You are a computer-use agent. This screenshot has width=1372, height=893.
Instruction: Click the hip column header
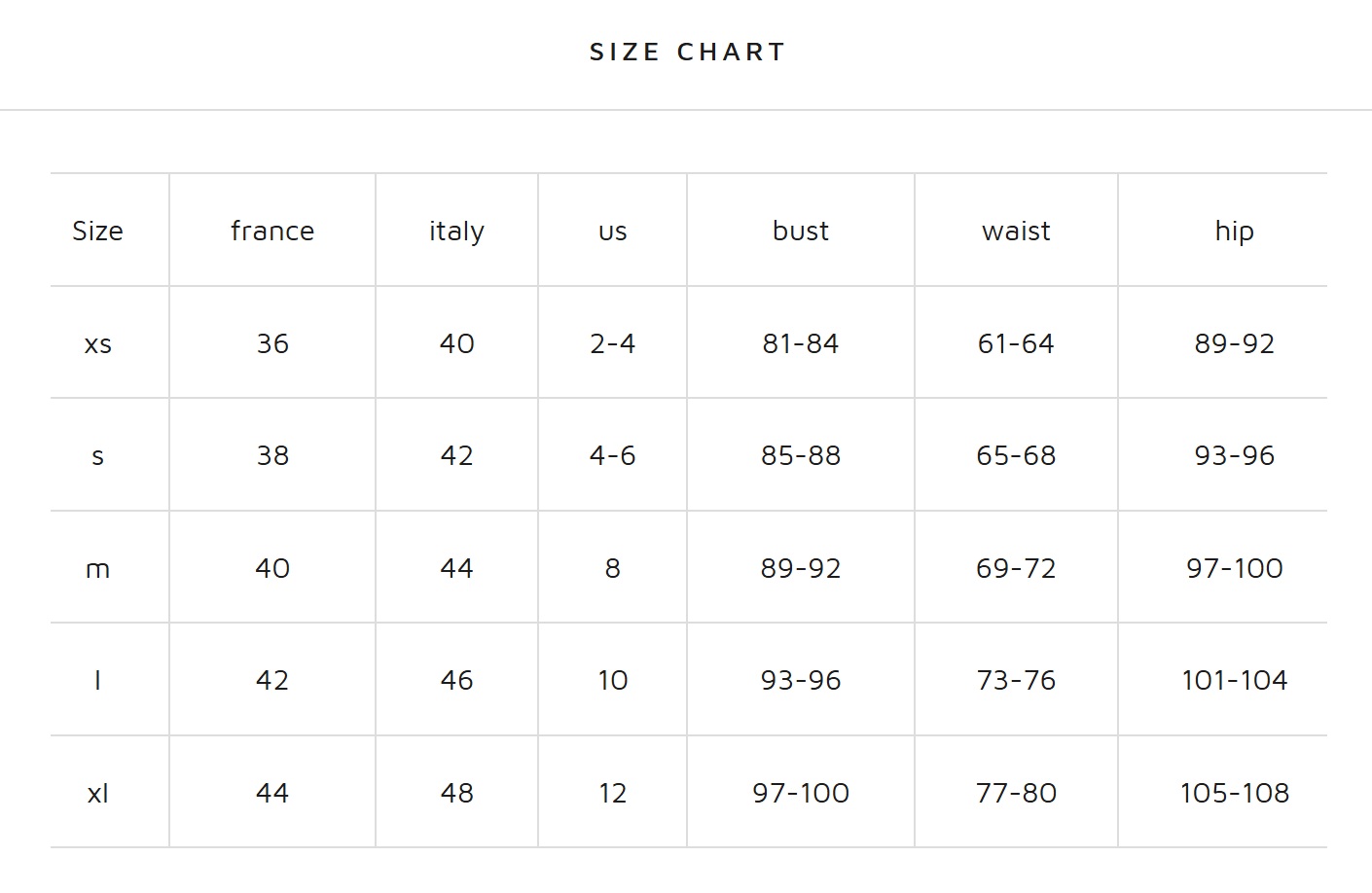point(1234,232)
